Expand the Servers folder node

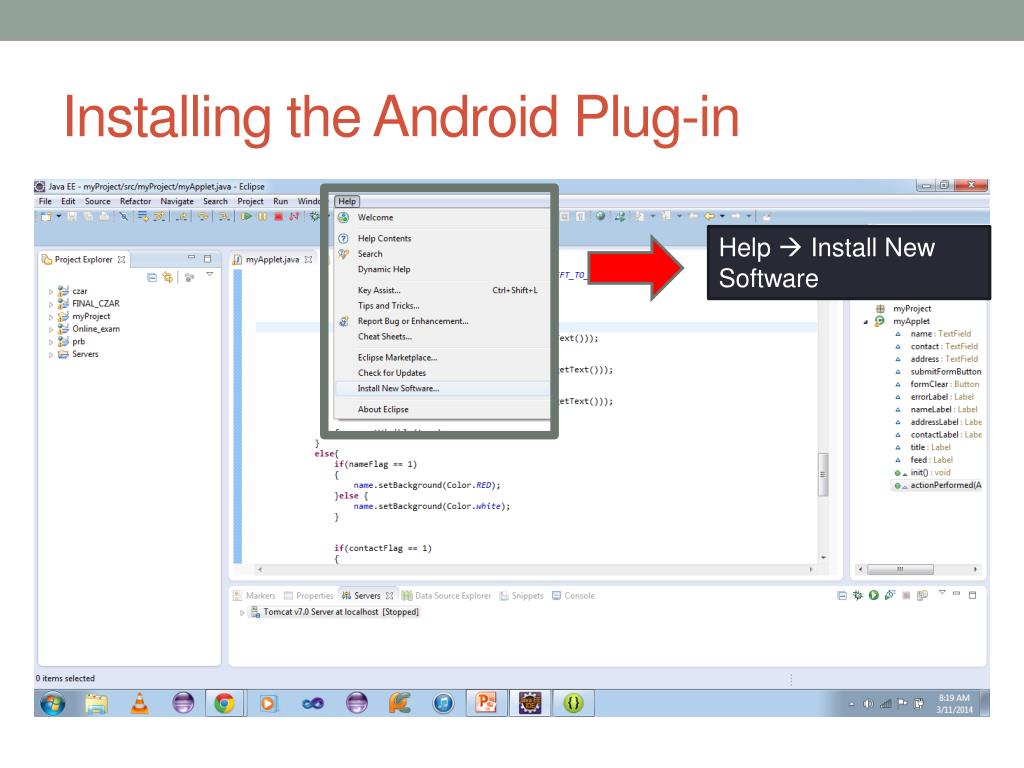pos(51,355)
